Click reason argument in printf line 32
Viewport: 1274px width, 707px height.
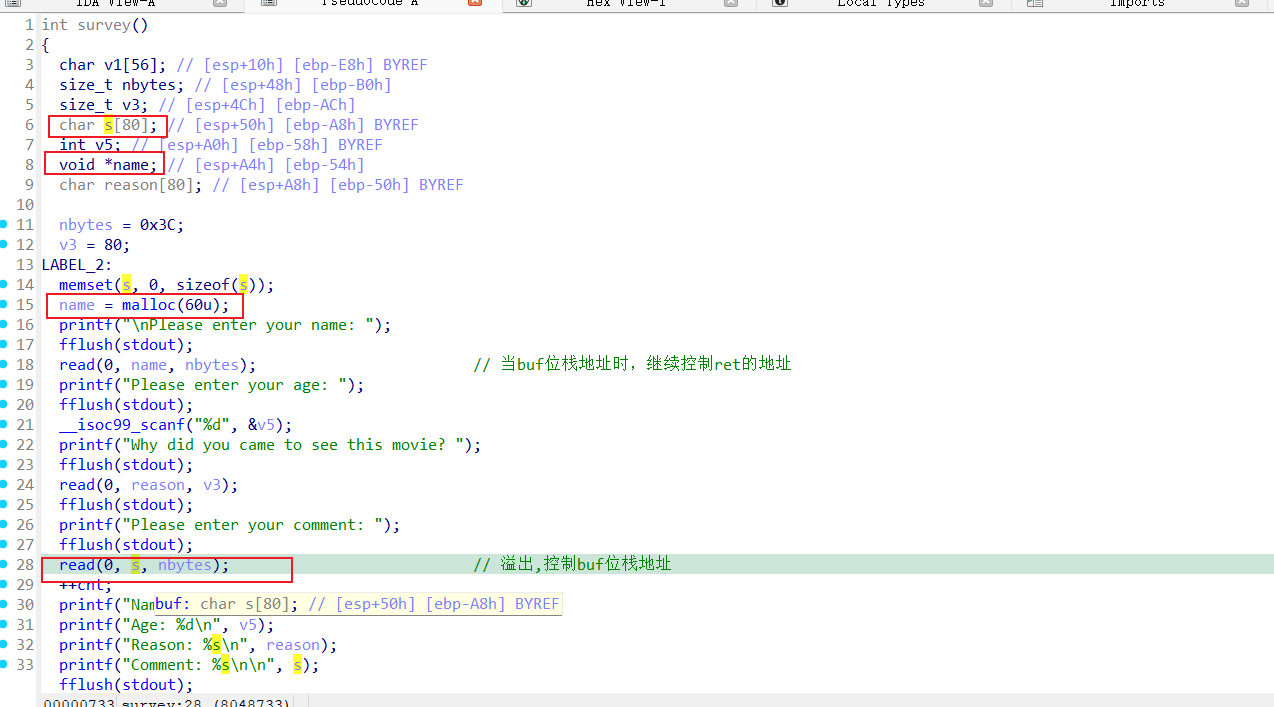pos(293,645)
